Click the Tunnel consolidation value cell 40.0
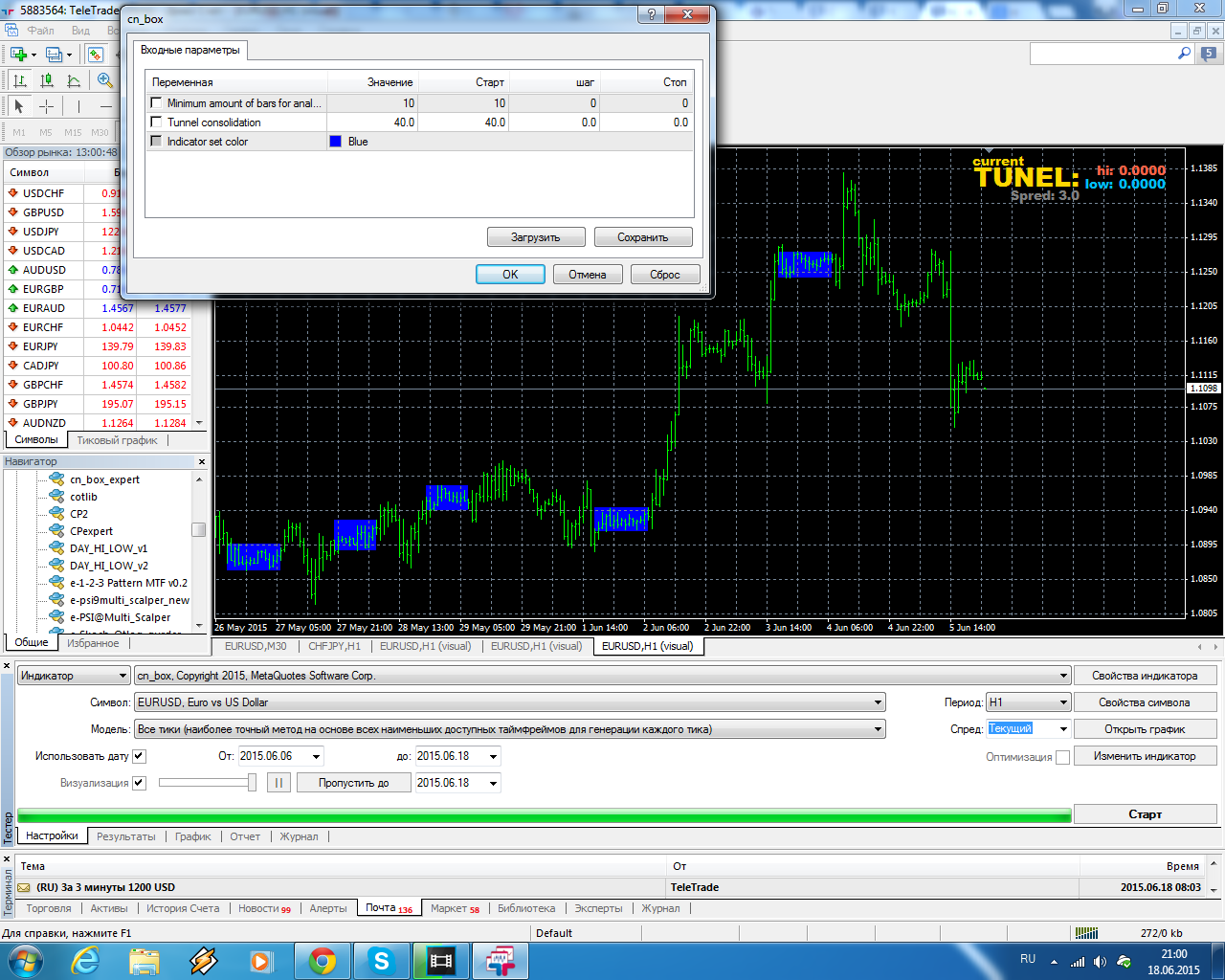 click(x=372, y=122)
